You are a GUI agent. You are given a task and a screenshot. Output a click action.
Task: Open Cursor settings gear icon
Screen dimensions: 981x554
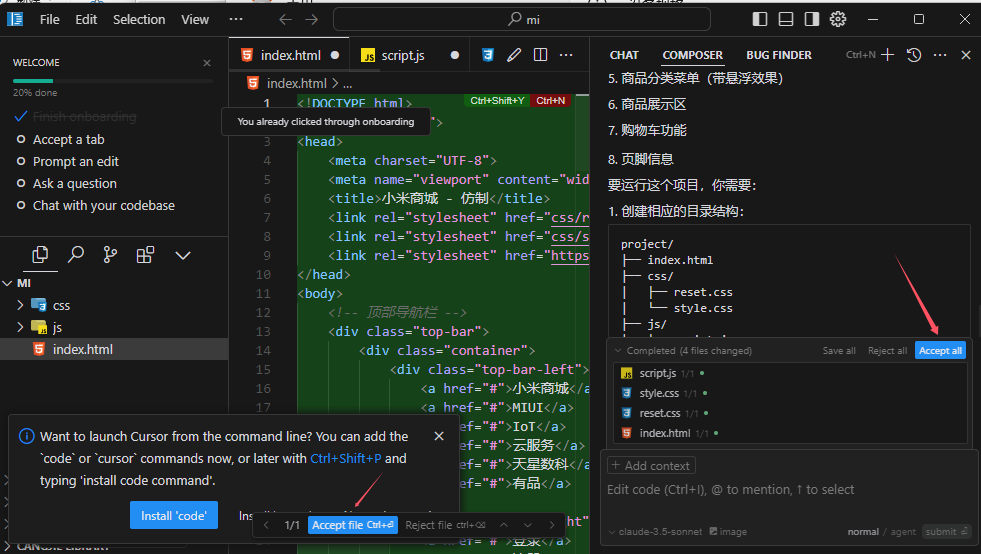point(838,19)
